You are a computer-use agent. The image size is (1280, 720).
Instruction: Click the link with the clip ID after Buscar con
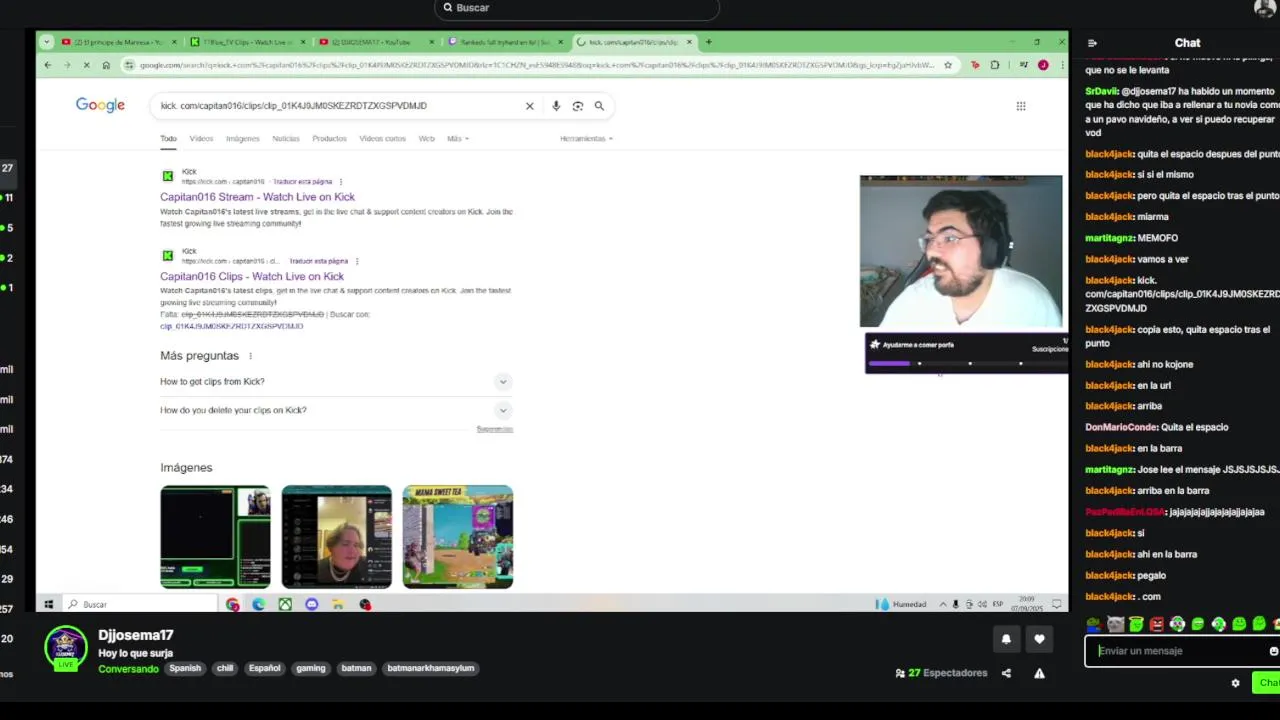tap(231, 326)
